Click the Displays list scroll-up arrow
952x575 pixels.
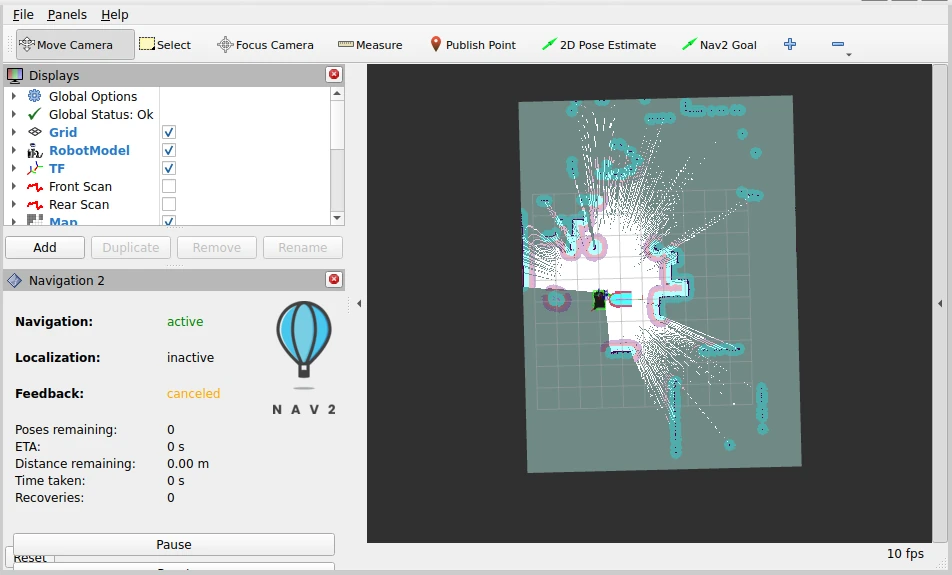click(x=337, y=94)
